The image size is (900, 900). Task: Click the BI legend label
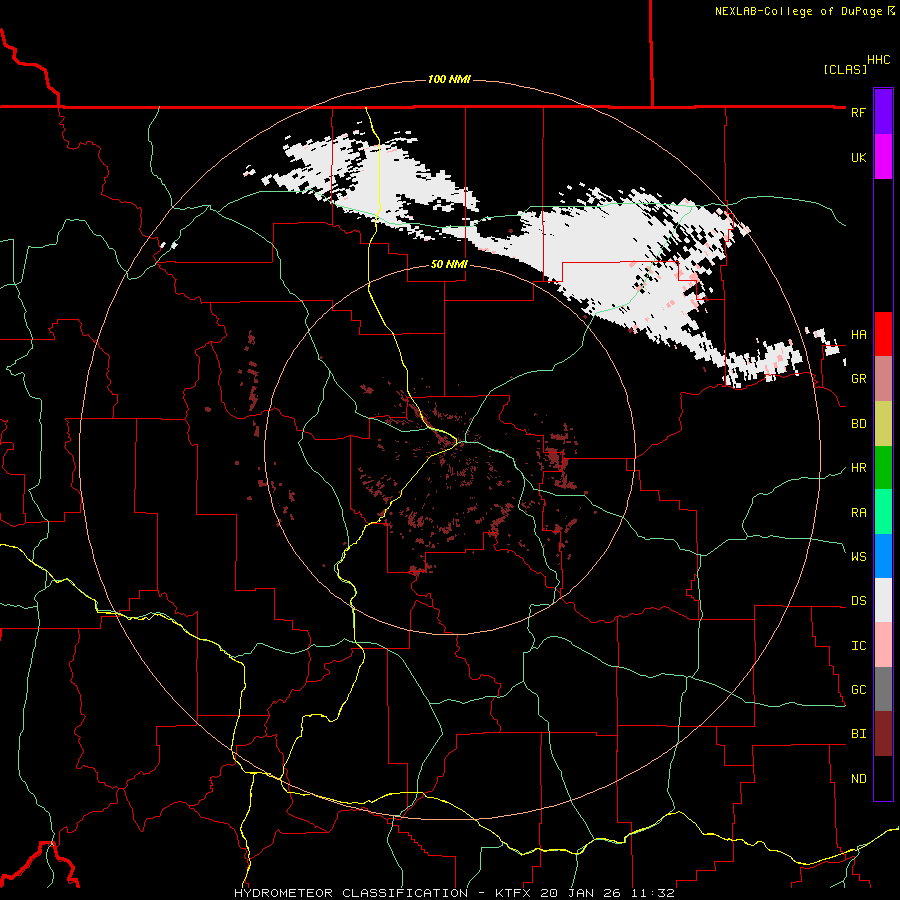[x=858, y=734]
